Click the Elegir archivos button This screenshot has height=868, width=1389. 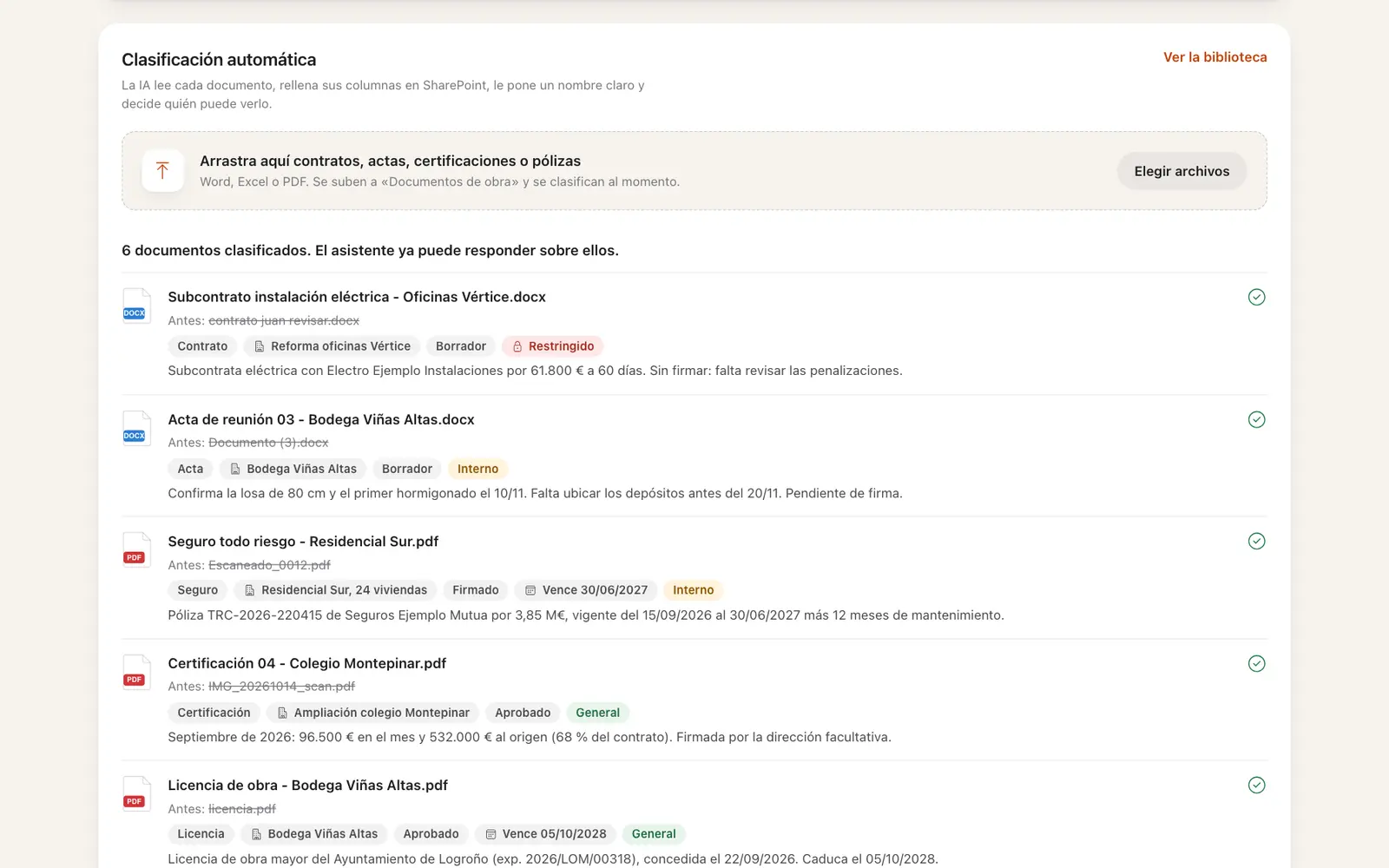click(1182, 171)
